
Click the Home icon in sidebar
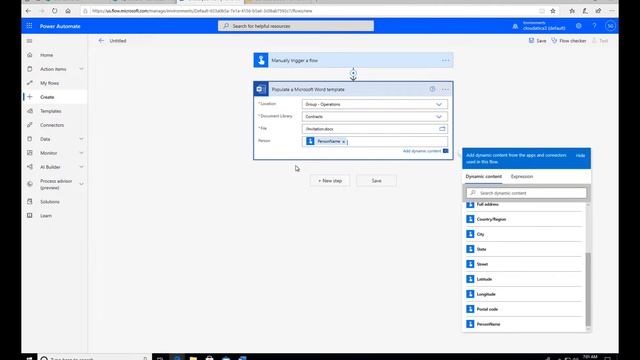click(29, 55)
